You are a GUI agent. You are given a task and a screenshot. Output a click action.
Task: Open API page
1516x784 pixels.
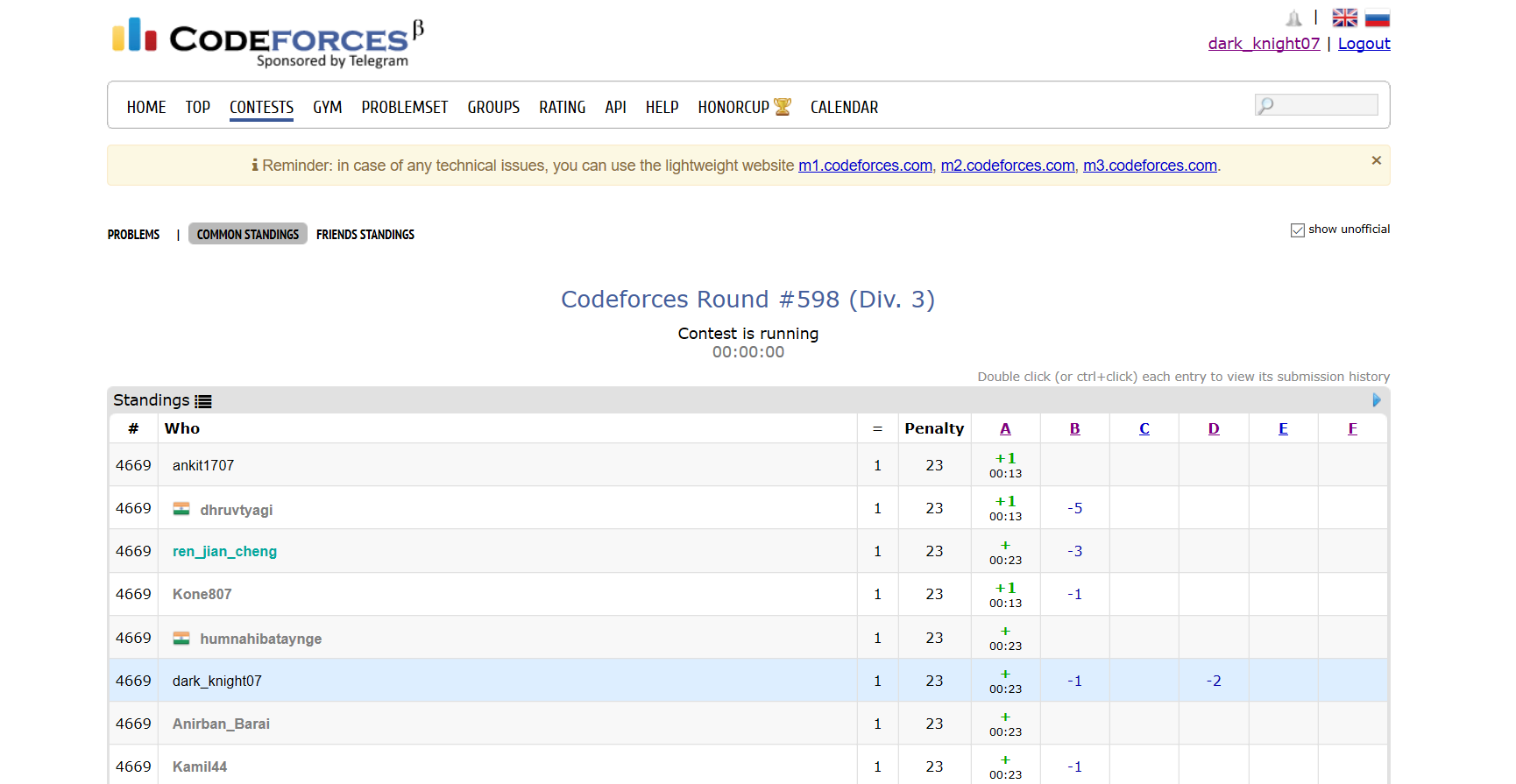tap(615, 107)
